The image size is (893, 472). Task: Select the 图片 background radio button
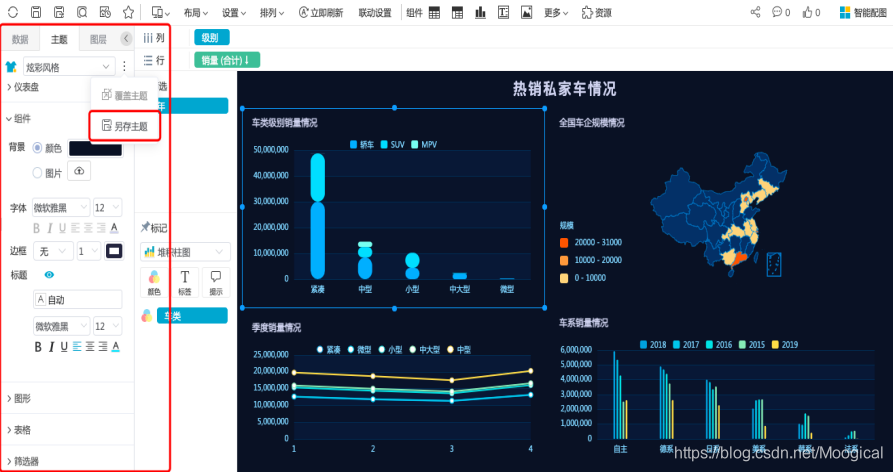(x=38, y=173)
